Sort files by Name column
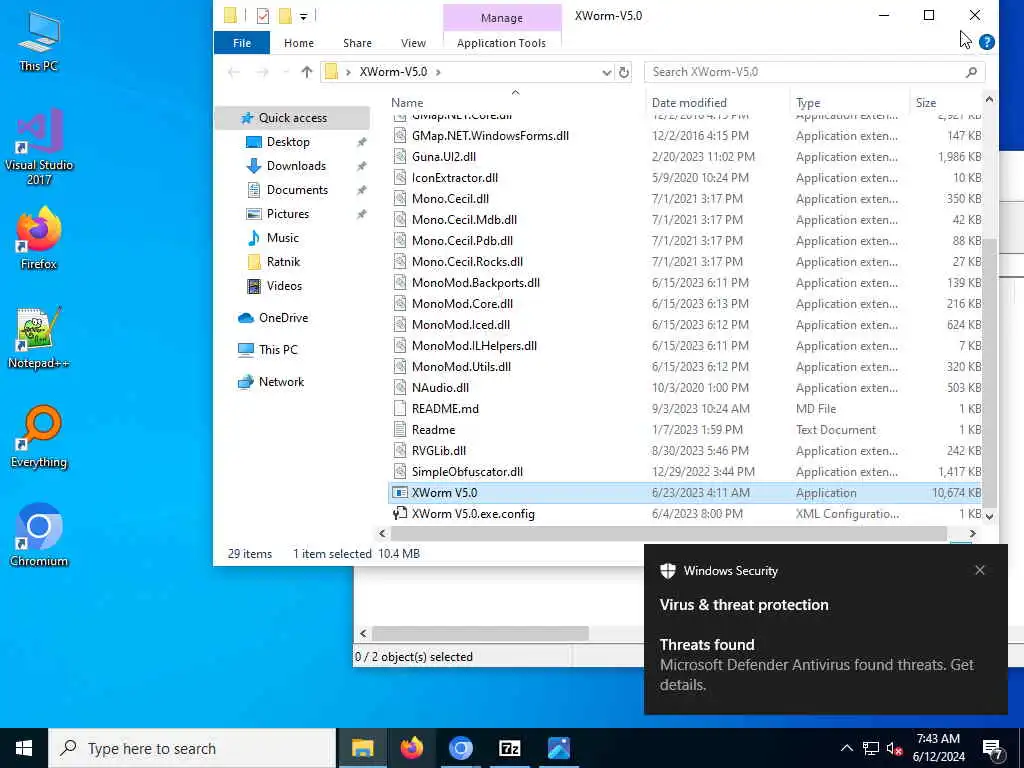 coord(407,103)
